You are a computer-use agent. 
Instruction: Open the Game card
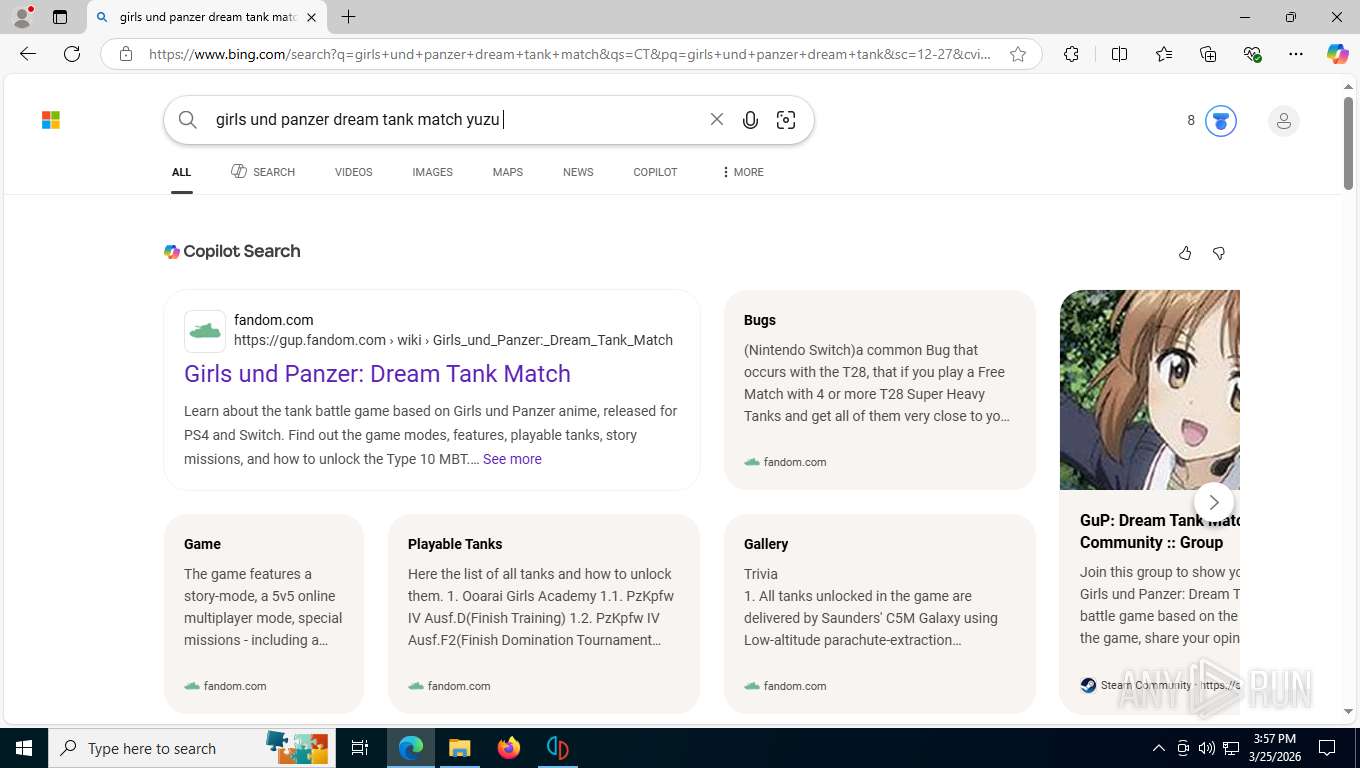pos(264,614)
